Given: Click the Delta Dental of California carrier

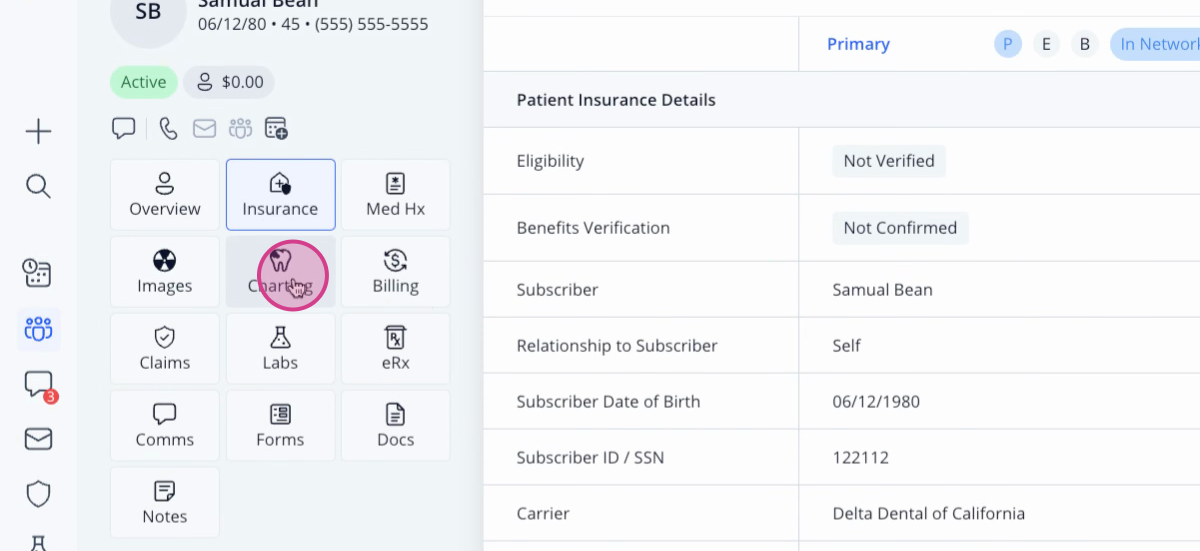Looking at the screenshot, I should pyautogui.click(x=928, y=514).
